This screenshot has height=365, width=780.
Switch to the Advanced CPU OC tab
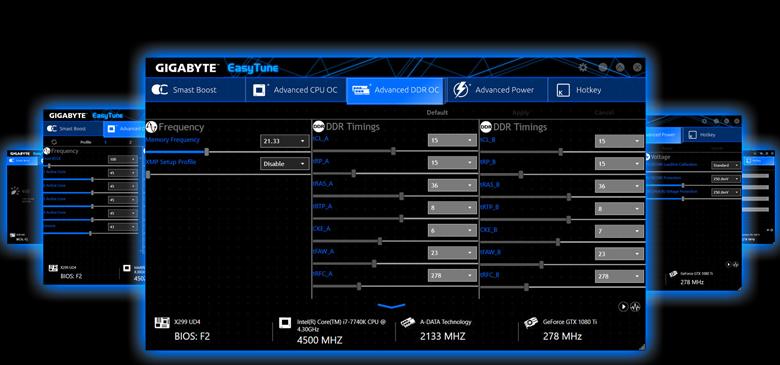pyautogui.click(x=296, y=90)
